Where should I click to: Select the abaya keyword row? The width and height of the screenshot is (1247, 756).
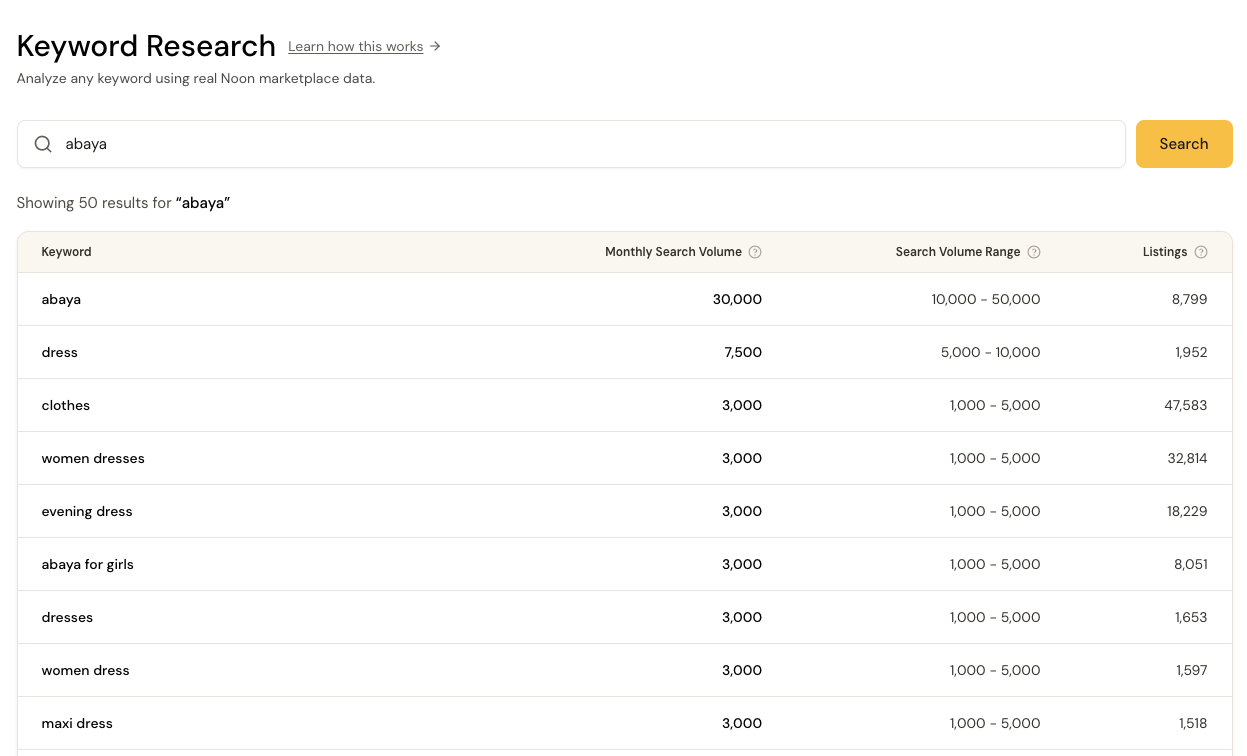pyautogui.click(x=625, y=299)
